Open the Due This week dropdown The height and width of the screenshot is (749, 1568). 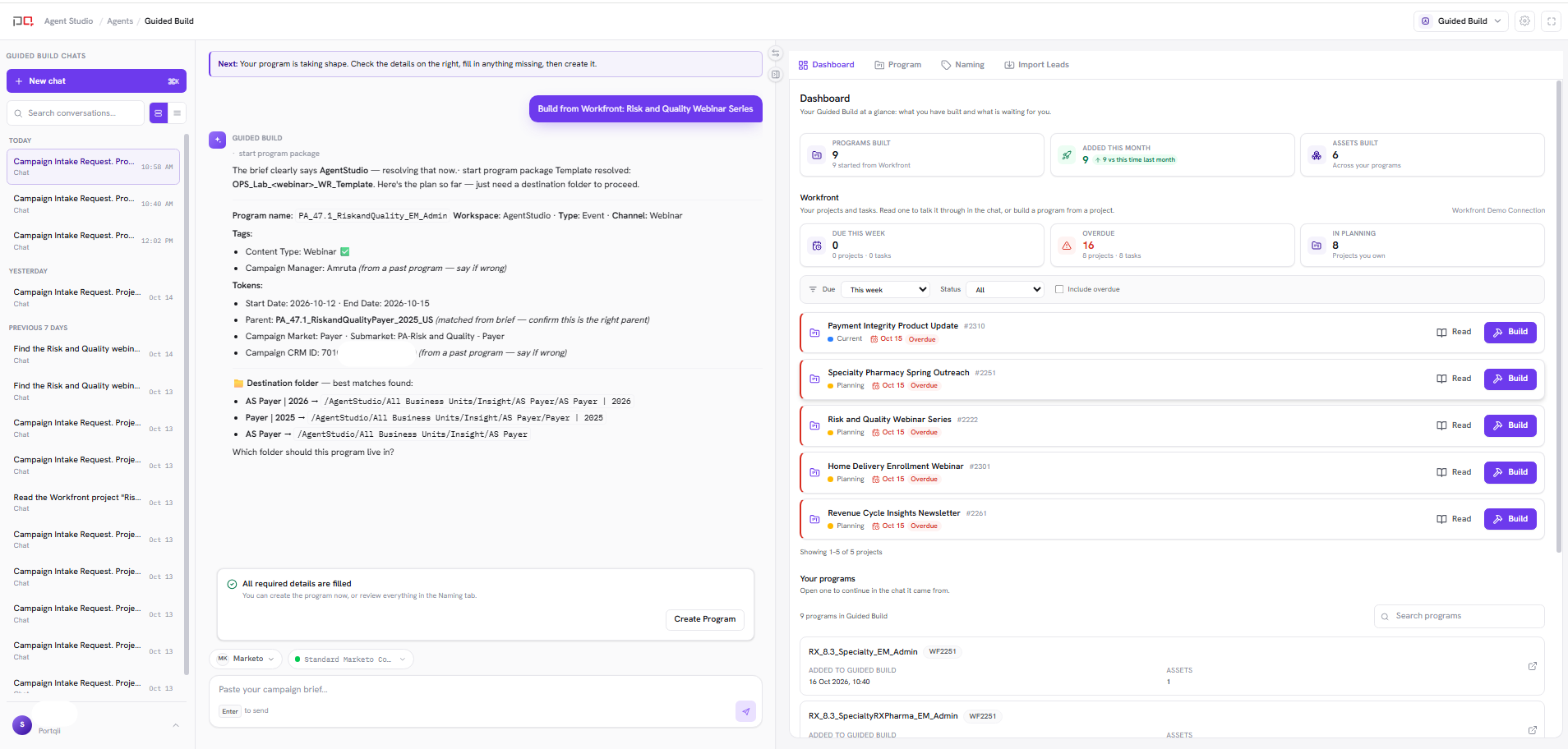click(x=886, y=290)
